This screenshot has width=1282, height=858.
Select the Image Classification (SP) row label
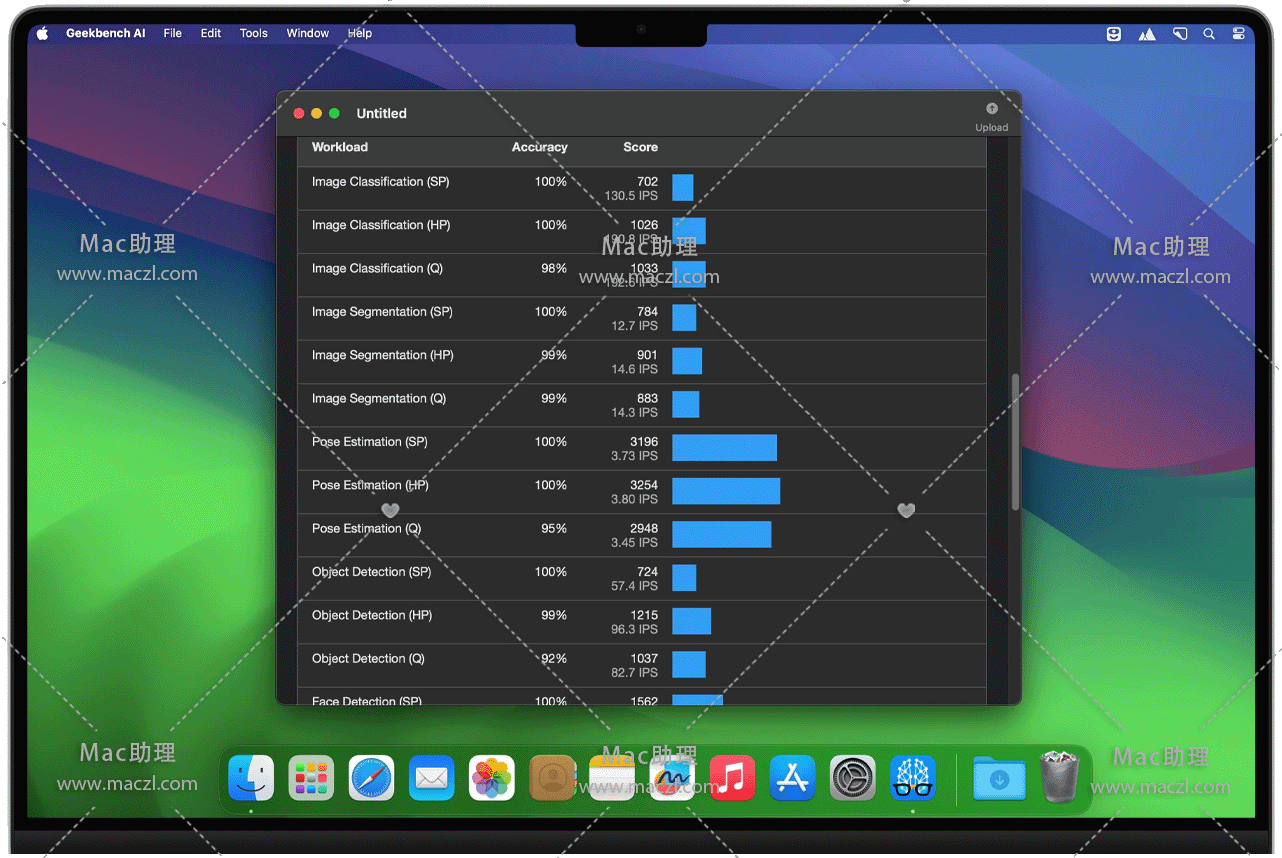pos(380,182)
